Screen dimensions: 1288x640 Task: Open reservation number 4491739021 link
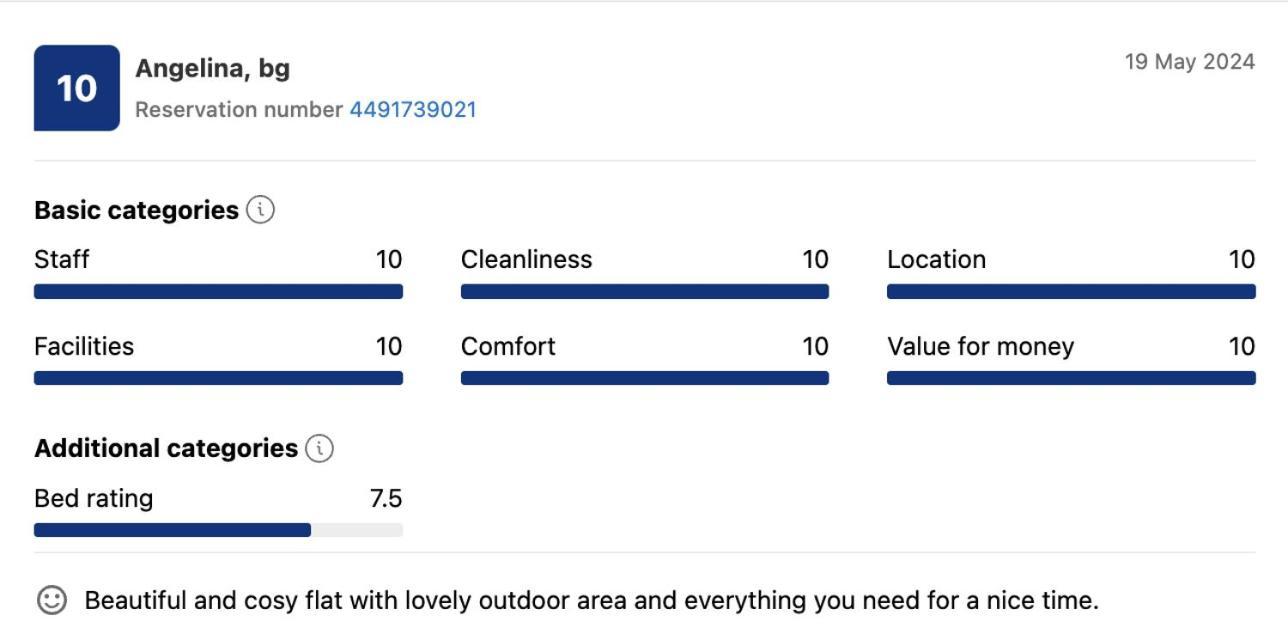(413, 110)
